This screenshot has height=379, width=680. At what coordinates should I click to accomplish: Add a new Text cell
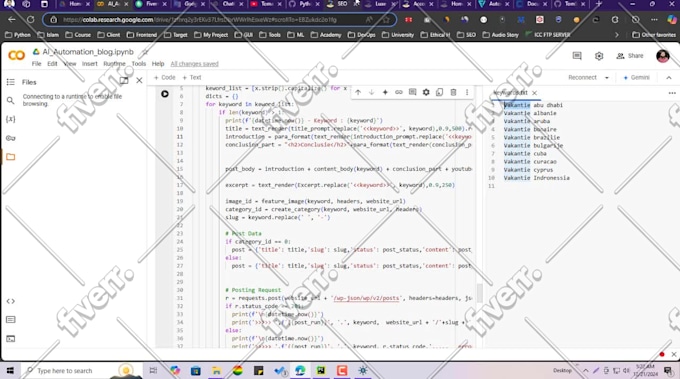(x=192, y=78)
